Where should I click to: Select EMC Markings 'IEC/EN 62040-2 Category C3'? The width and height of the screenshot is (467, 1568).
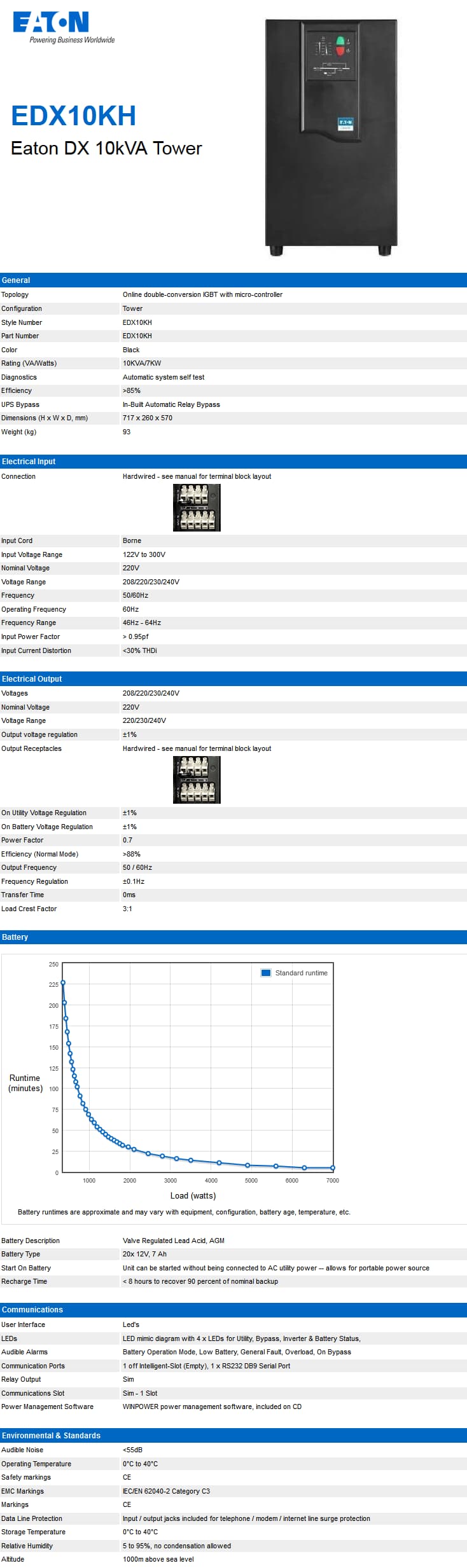(166, 1491)
